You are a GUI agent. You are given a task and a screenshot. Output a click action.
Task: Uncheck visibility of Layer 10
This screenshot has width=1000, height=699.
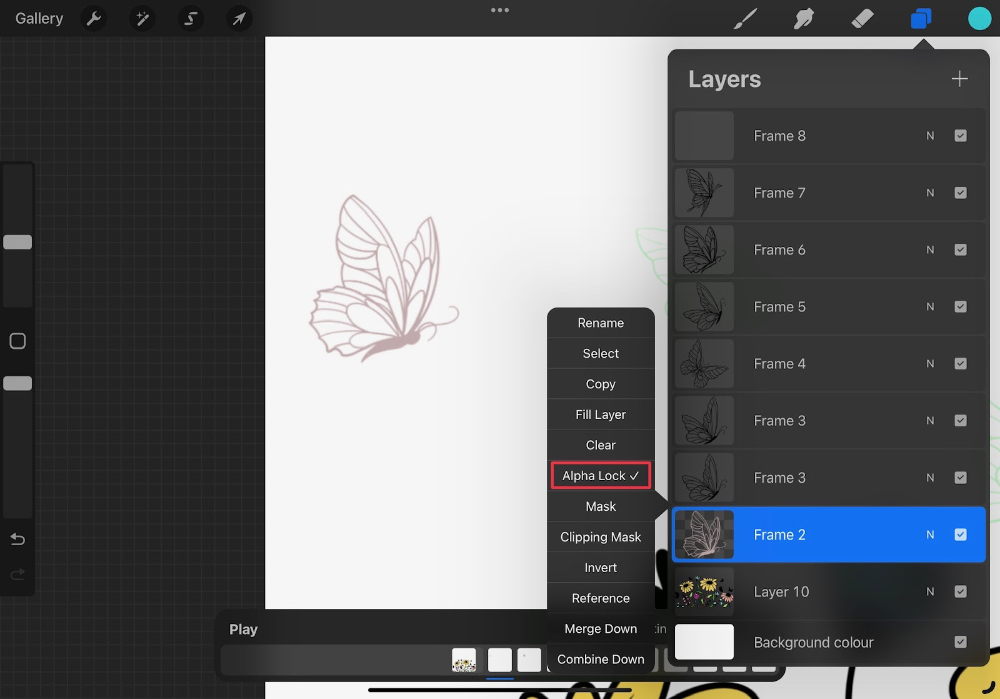(x=961, y=591)
